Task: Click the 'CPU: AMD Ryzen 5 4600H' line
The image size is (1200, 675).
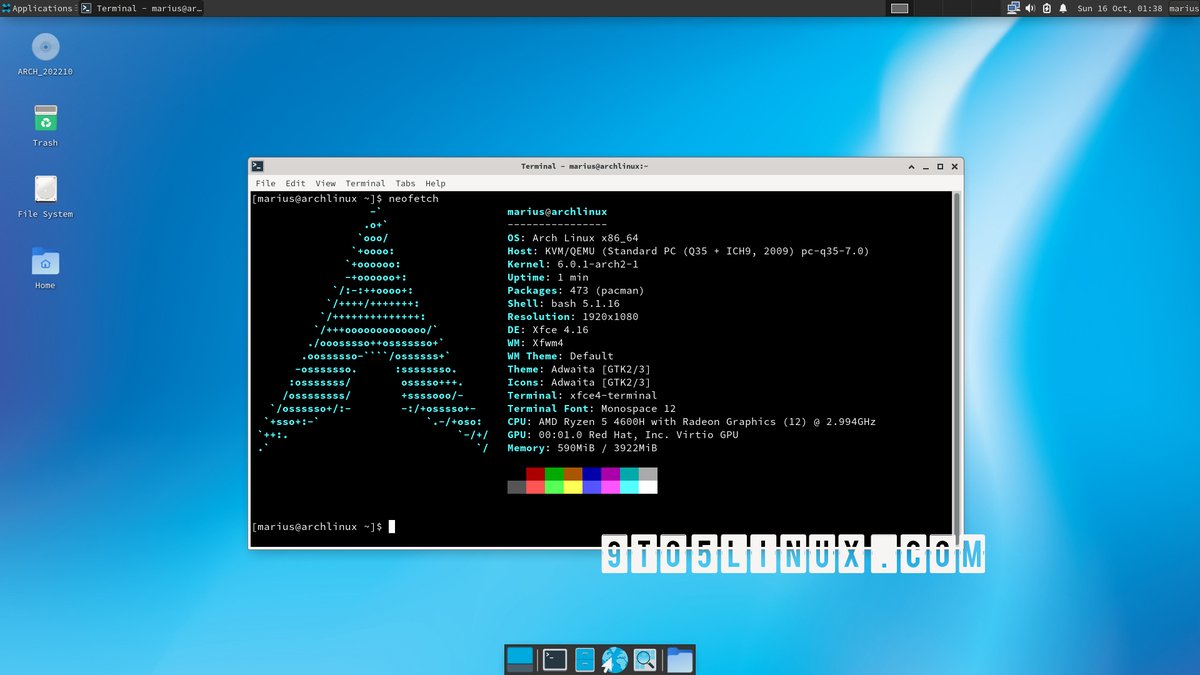Action: click(x=691, y=422)
